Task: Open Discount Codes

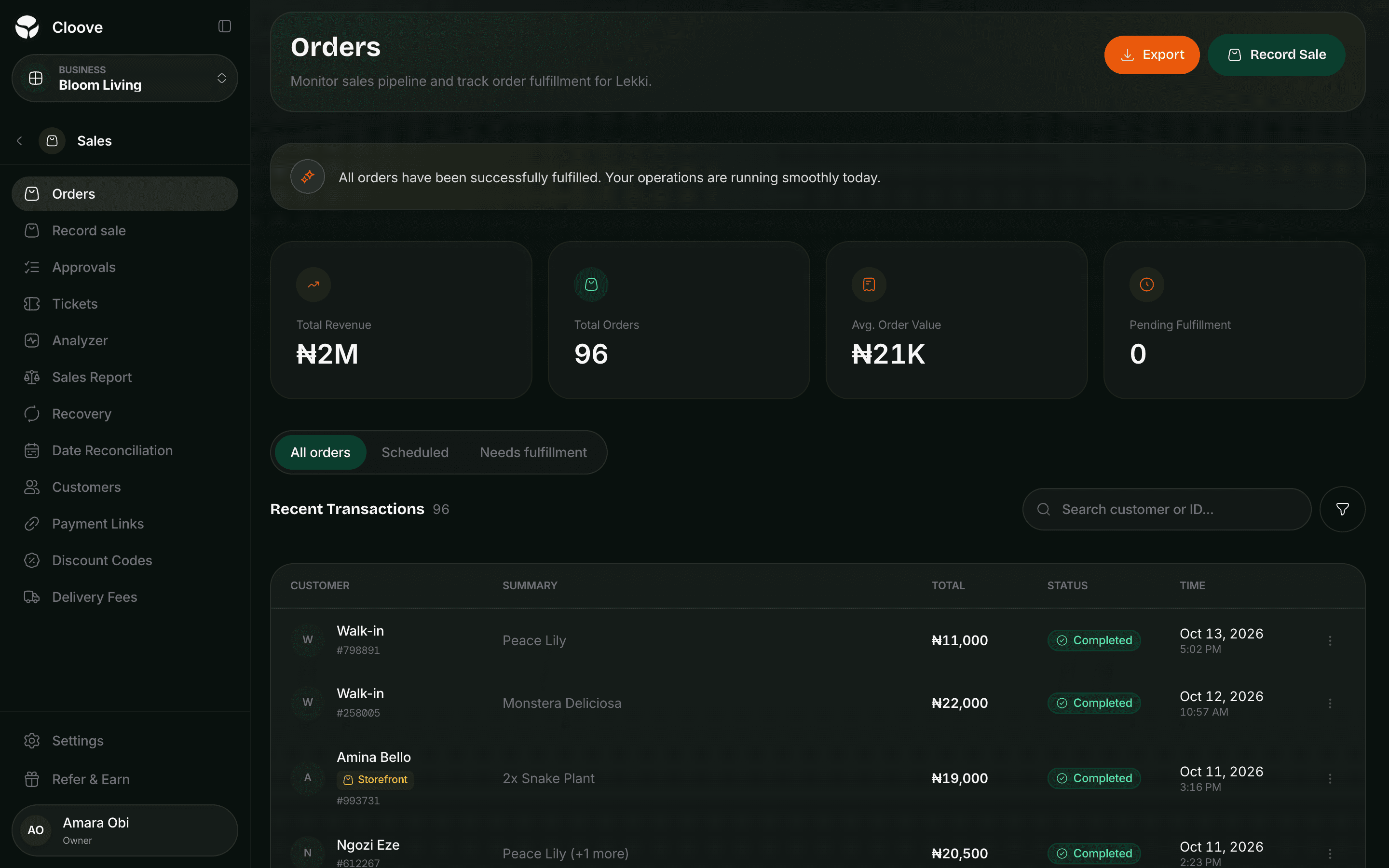Action: coord(124,560)
